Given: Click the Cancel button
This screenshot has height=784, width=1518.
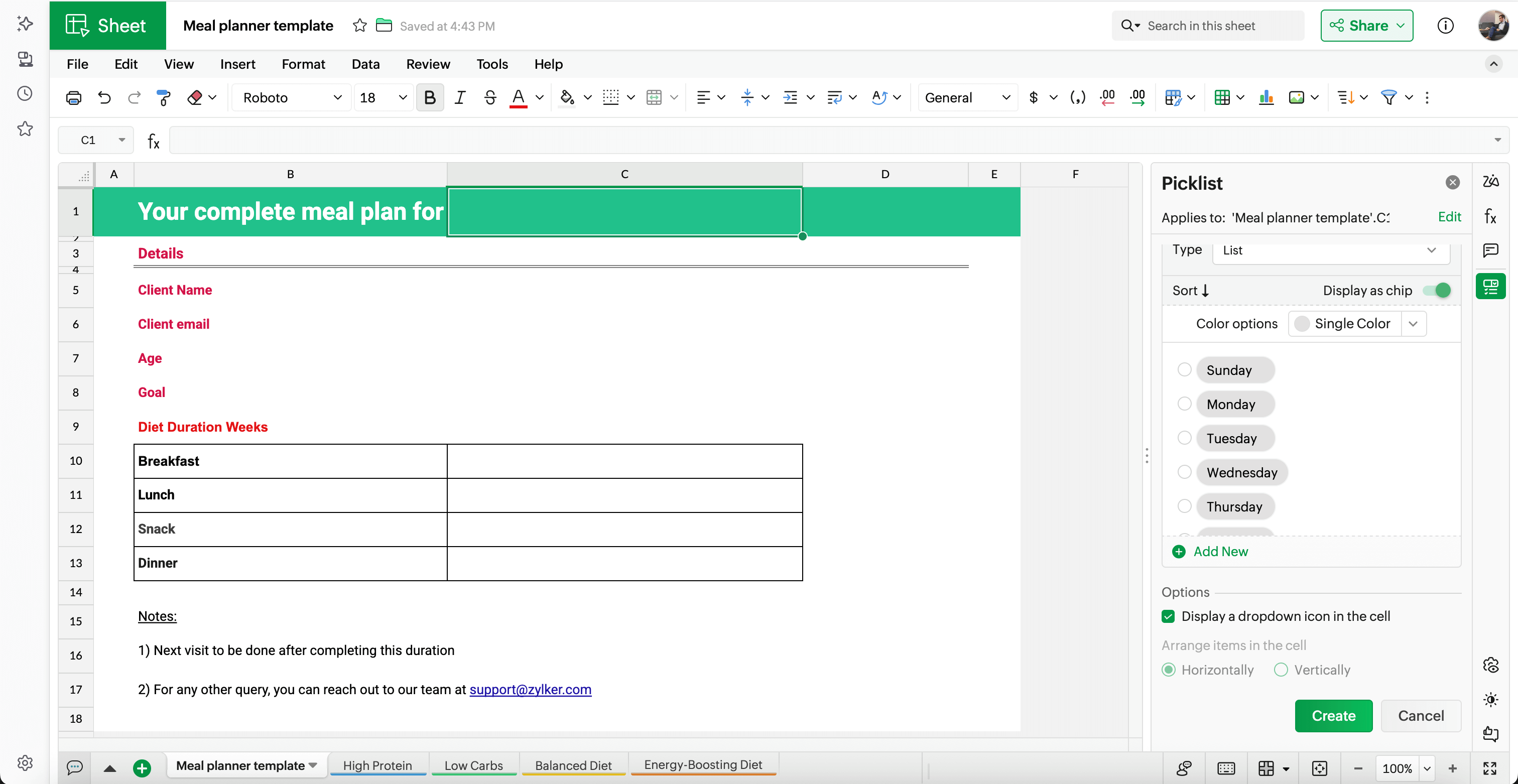Looking at the screenshot, I should coord(1421,716).
